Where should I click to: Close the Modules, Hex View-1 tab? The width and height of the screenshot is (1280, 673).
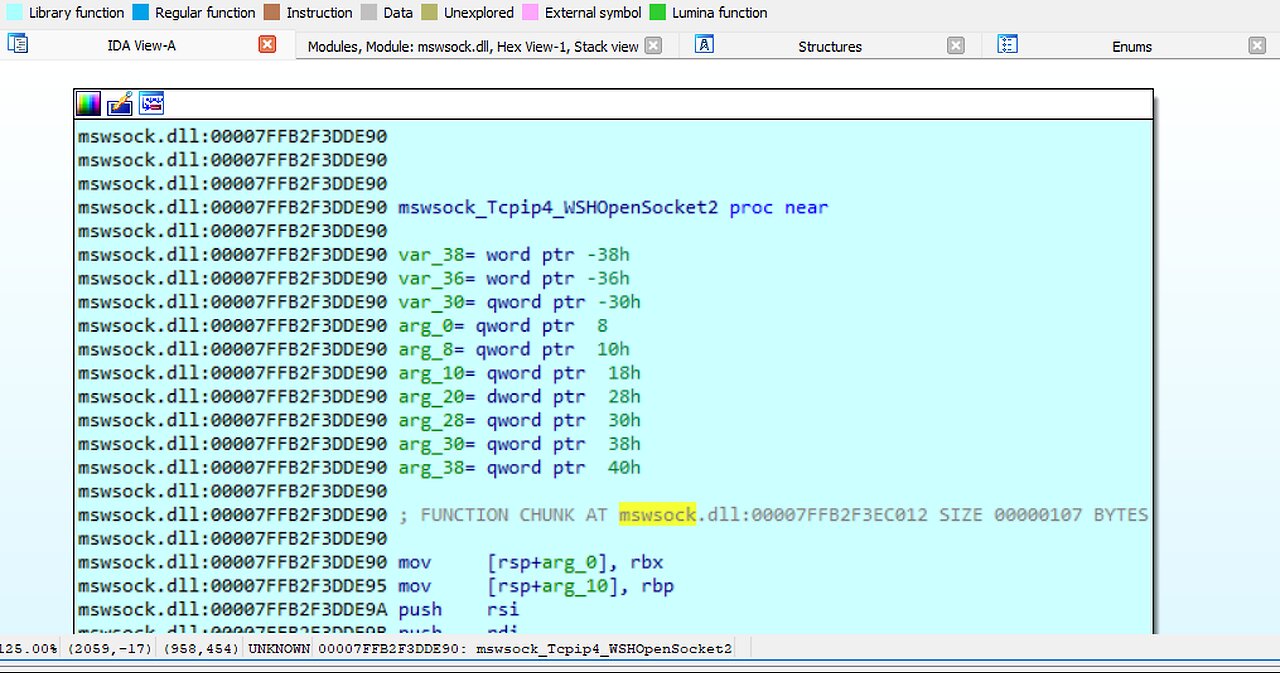pyautogui.click(x=653, y=46)
